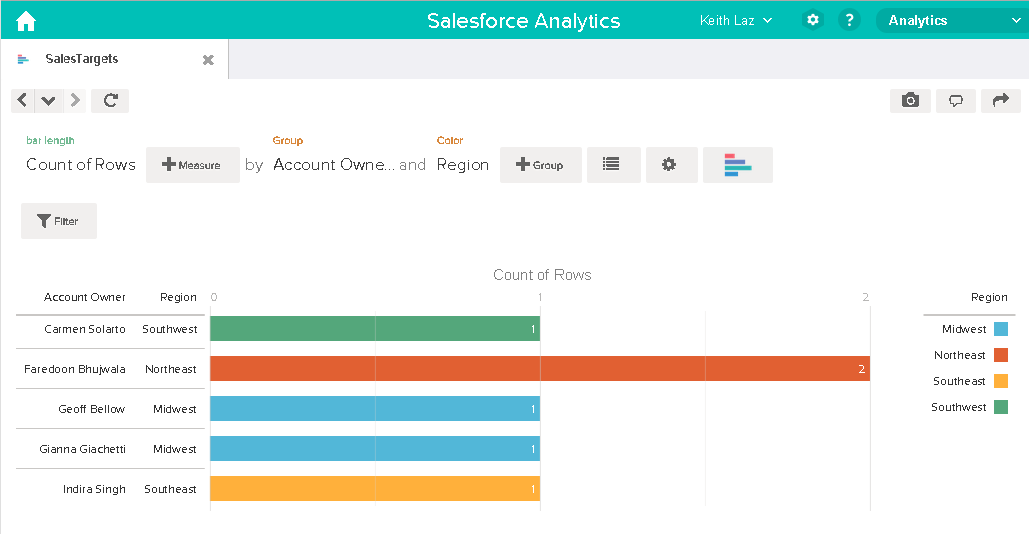The image size is (1029, 534).
Task: Open the settings gear in header
Action: point(812,20)
